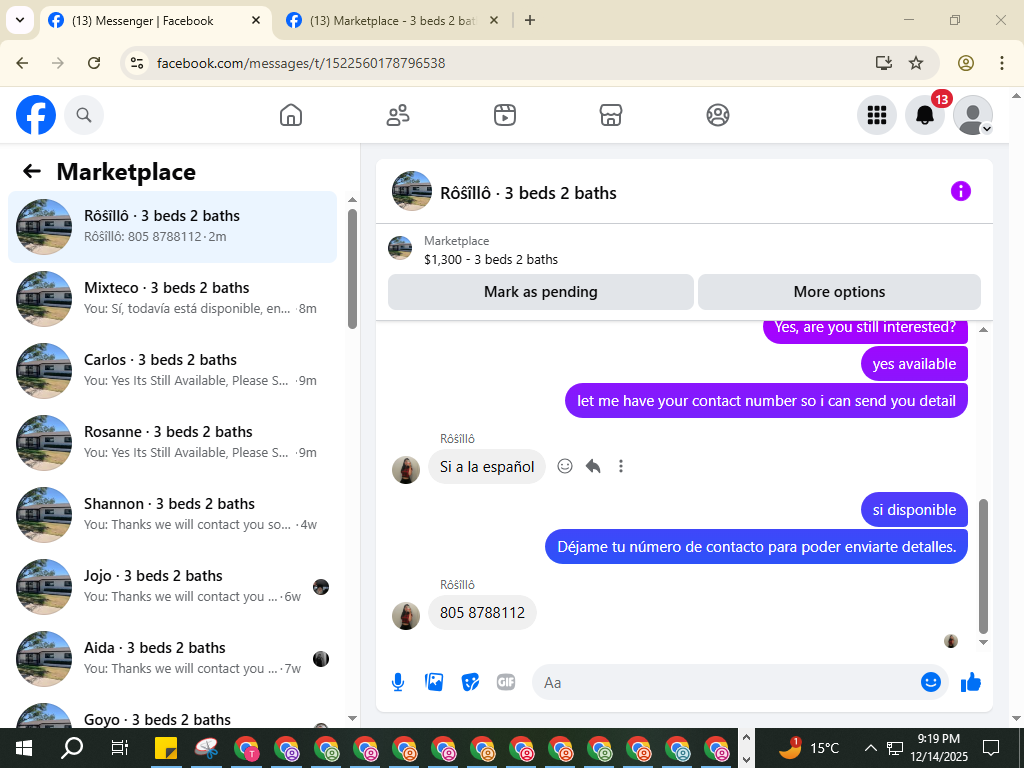Go back in browser history
Screen dimensions: 1024x768
pyautogui.click(x=22, y=63)
